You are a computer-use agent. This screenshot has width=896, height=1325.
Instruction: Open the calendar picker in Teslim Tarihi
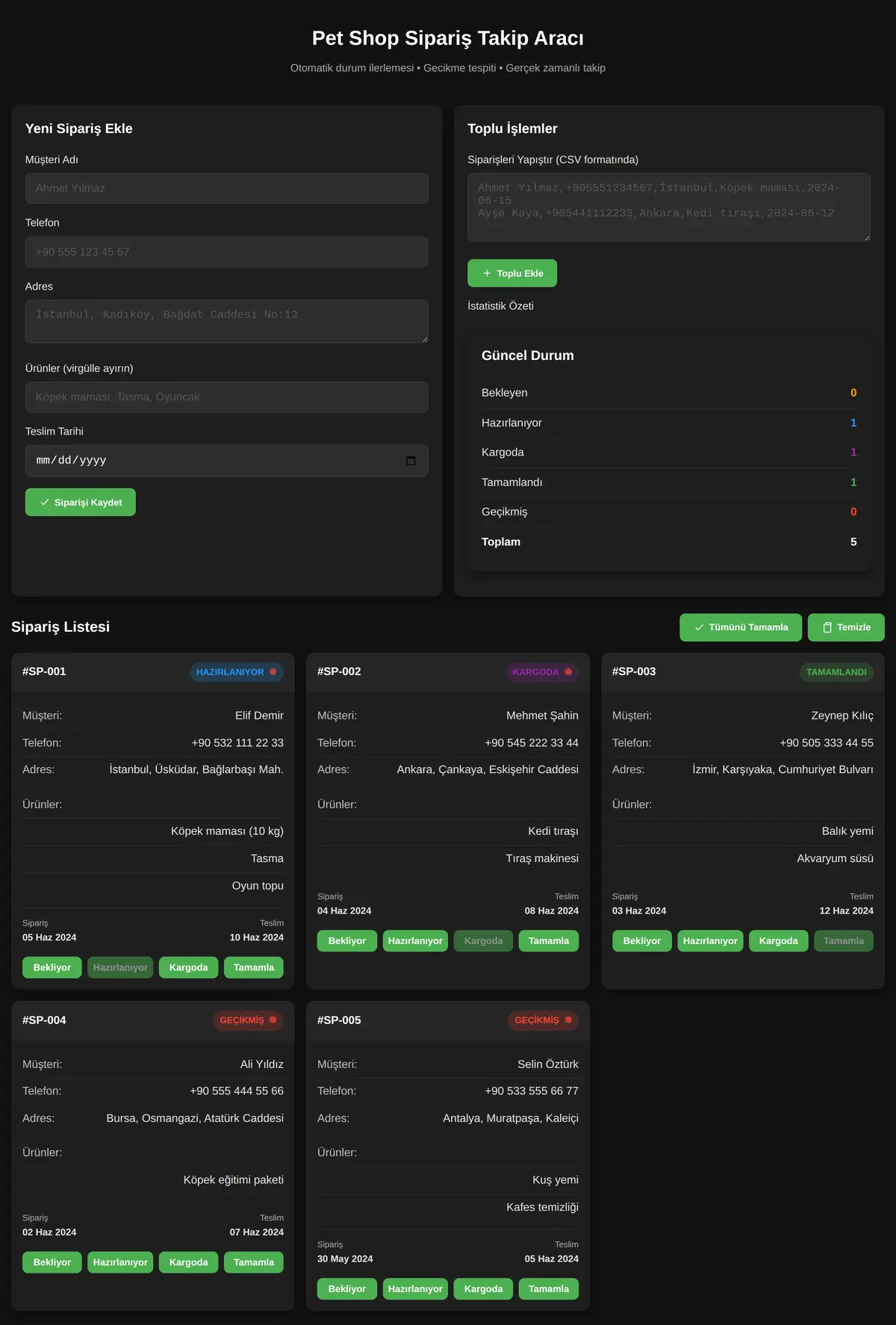coord(411,461)
